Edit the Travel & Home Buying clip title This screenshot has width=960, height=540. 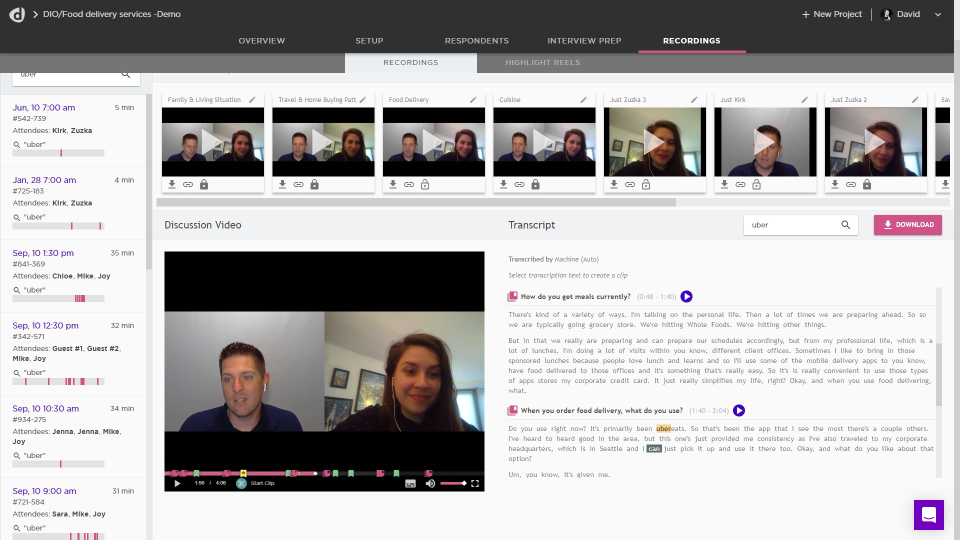(x=363, y=100)
